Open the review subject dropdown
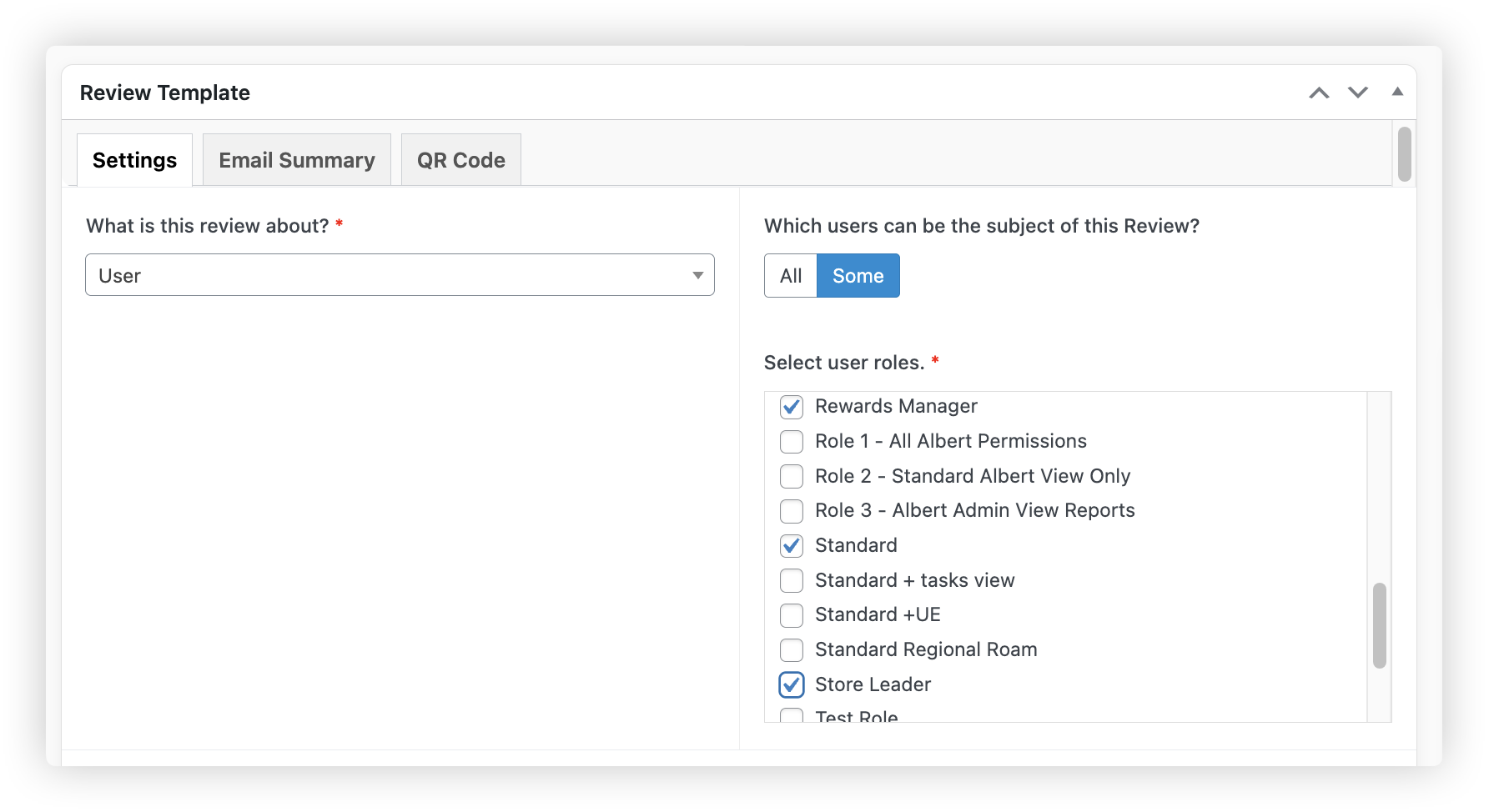The image size is (1489, 812). tap(400, 275)
